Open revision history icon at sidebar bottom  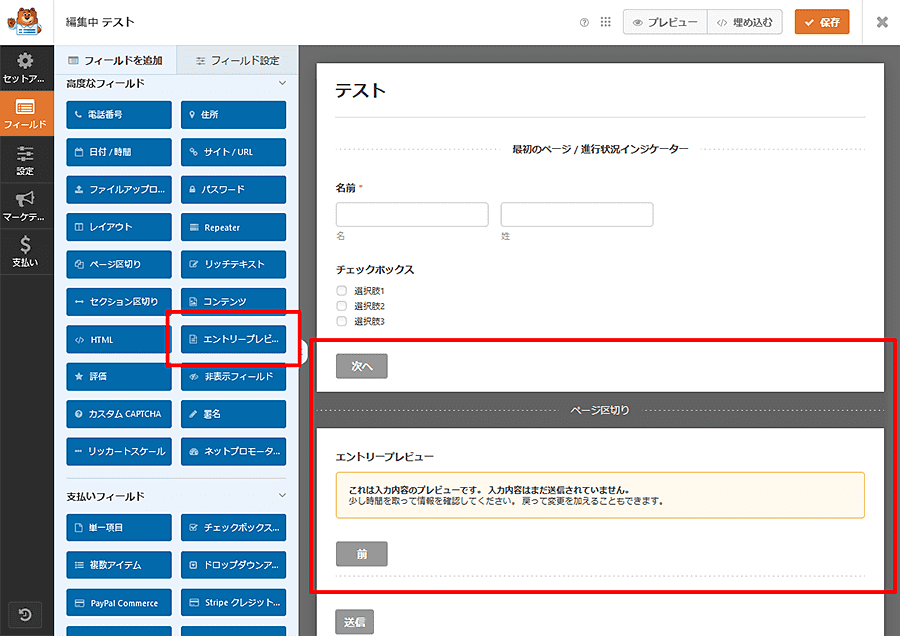(x=25, y=615)
